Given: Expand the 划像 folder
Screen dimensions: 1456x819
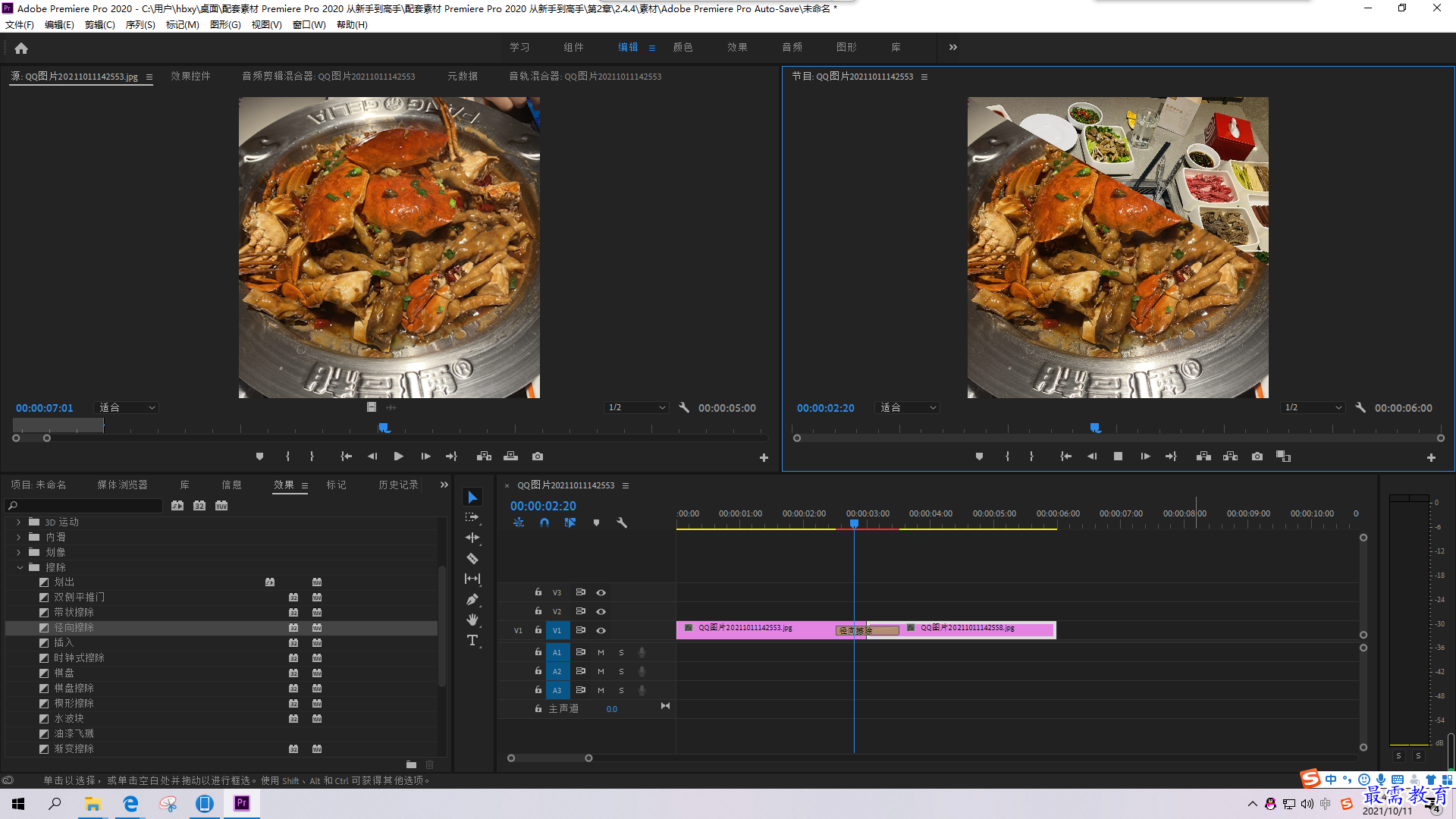Looking at the screenshot, I should point(19,552).
